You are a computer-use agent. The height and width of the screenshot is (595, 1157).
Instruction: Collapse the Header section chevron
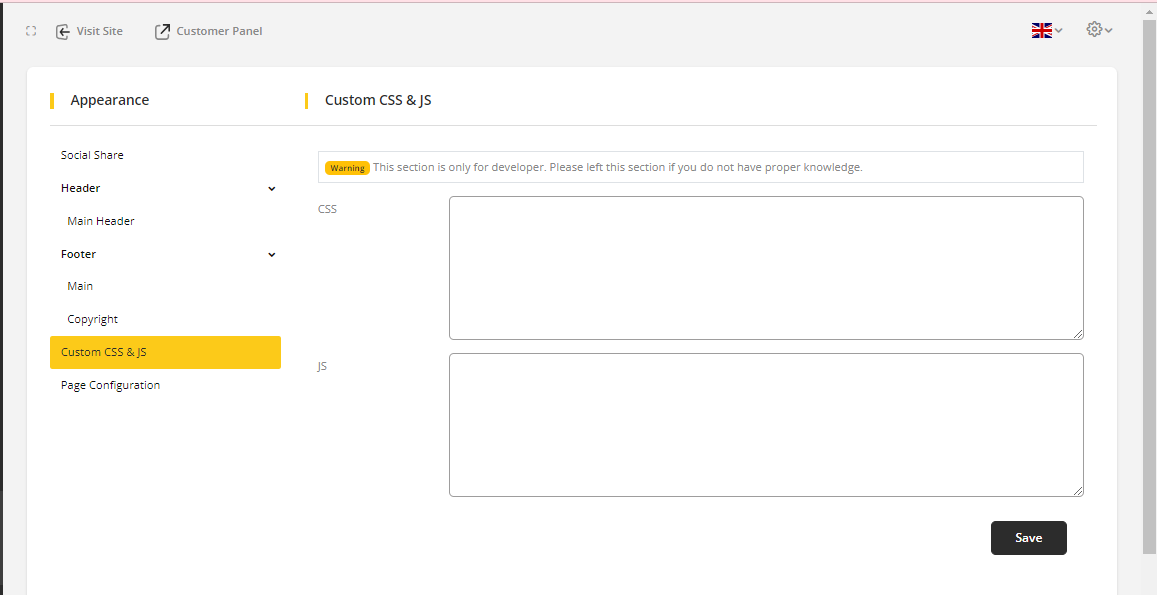pos(271,189)
